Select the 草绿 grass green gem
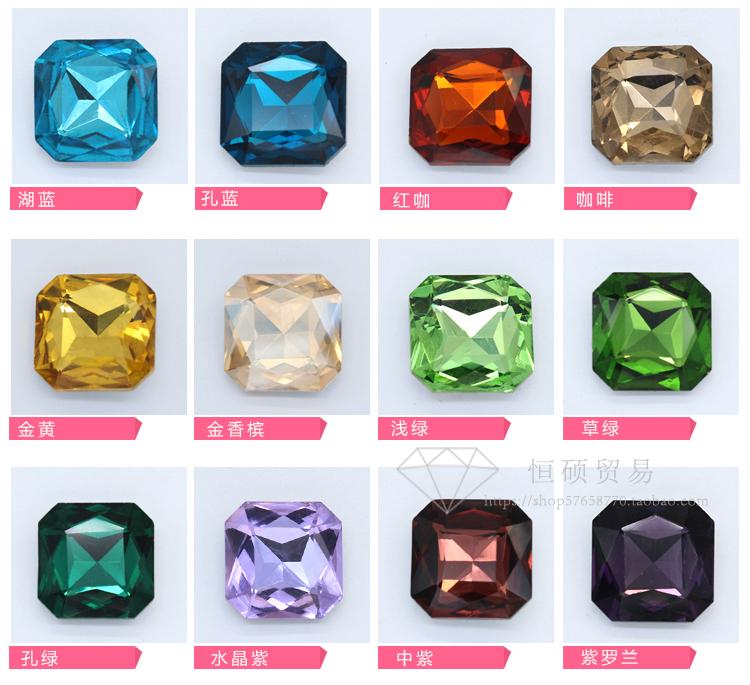 click(652, 331)
